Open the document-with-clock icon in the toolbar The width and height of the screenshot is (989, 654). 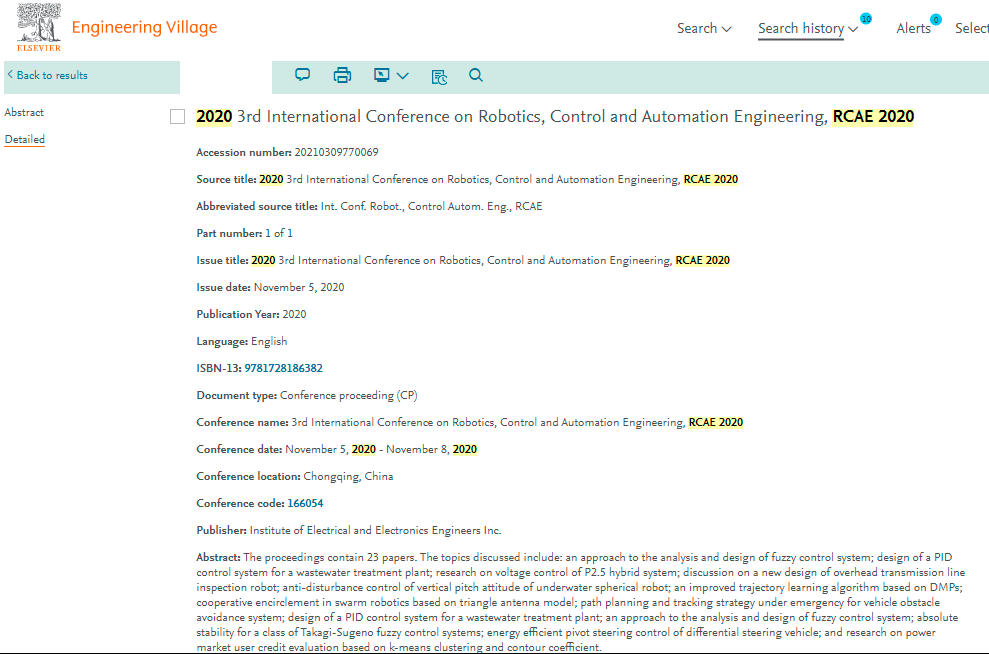coord(439,77)
